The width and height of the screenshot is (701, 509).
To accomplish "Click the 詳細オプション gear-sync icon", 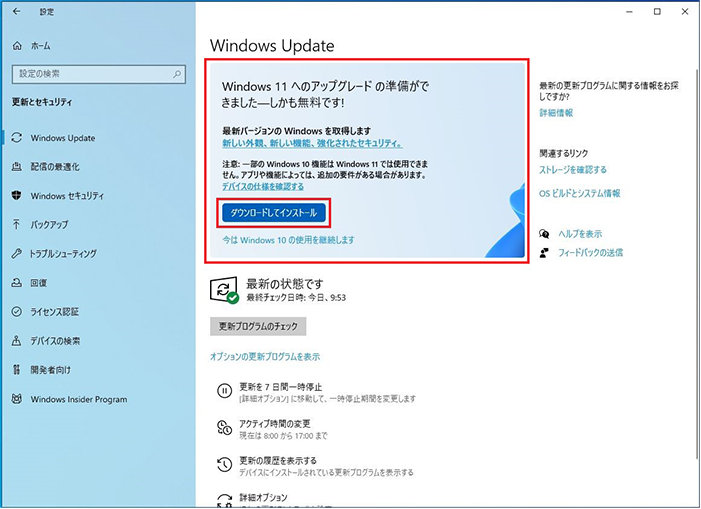I will pyautogui.click(x=224, y=501).
